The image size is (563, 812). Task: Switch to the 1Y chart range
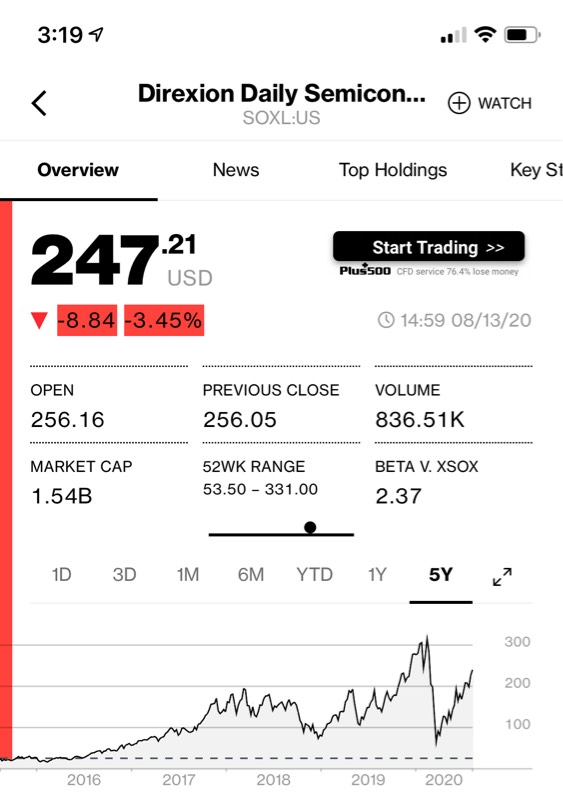(377, 575)
